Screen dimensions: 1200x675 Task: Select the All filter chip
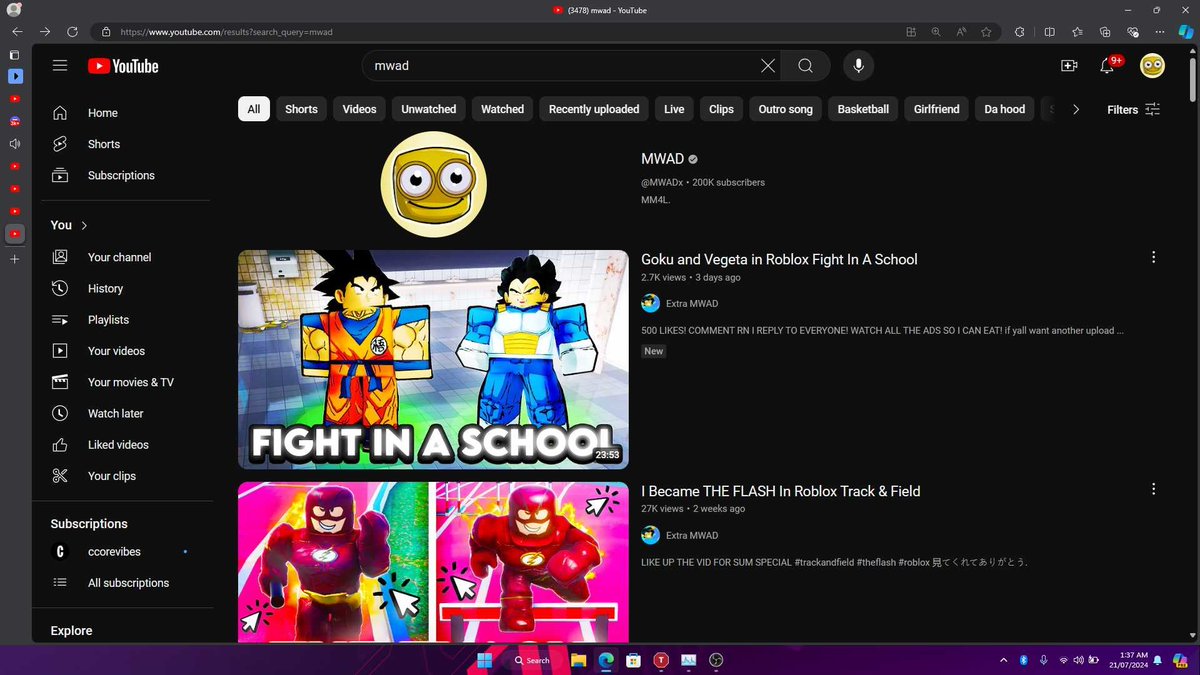point(254,109)
